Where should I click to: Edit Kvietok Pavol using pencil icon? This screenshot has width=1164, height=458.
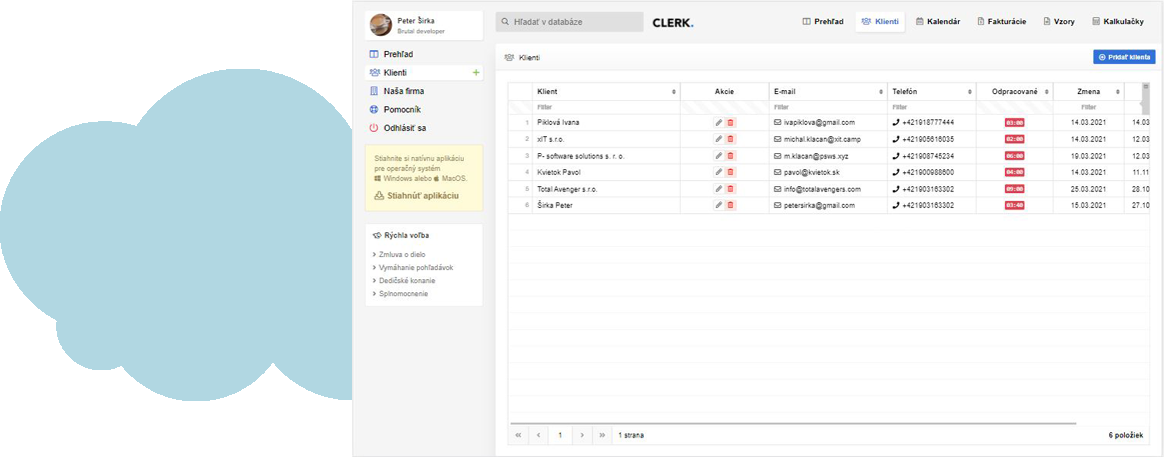click(718, 172)
